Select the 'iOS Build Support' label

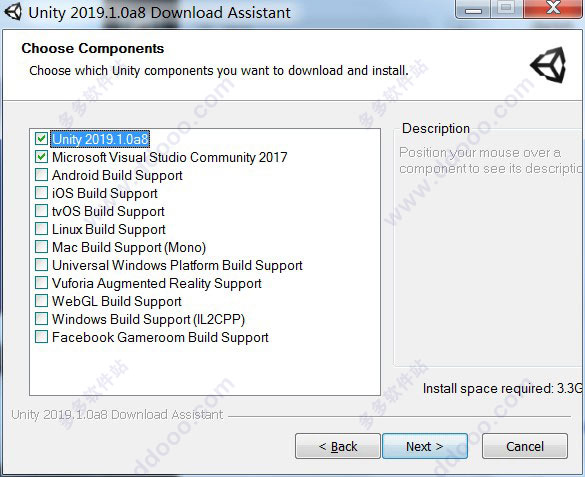pos(105,193)
